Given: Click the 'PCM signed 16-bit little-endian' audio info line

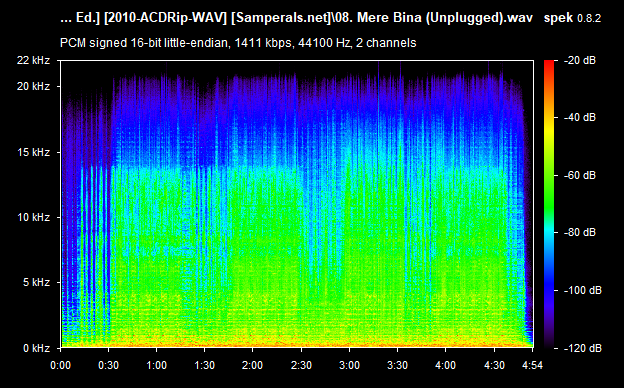Looking at the screenshot, I should point(238,43).
